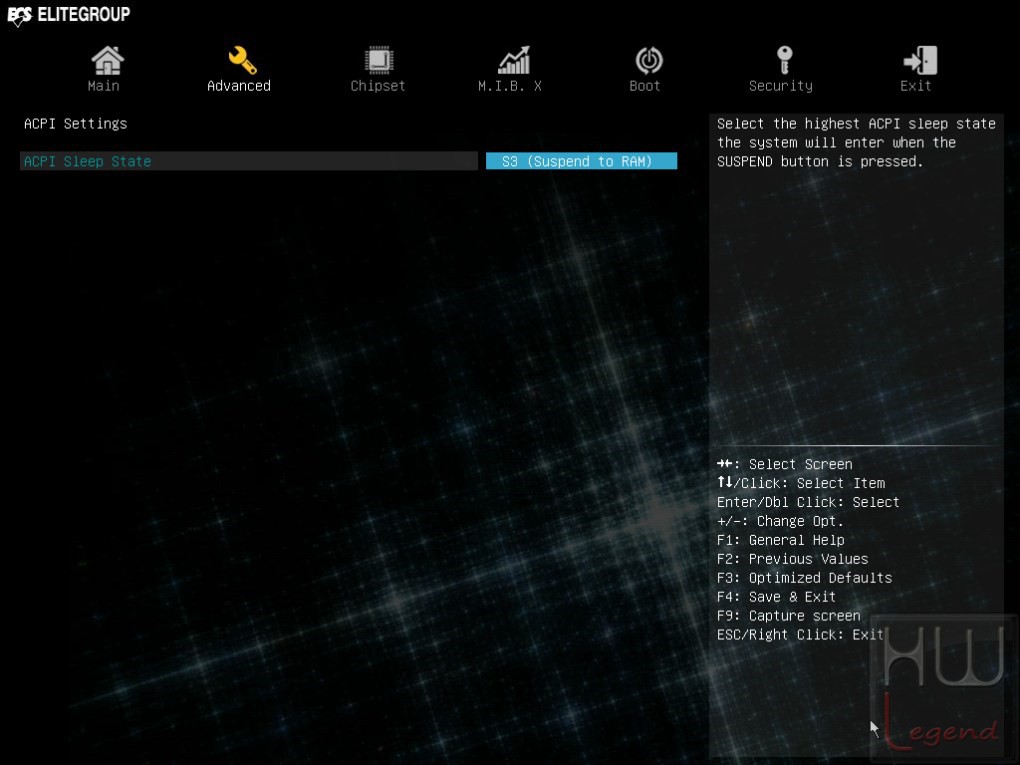
Task: Go to the Chipset tab label
Action: (x=377, y=86)
